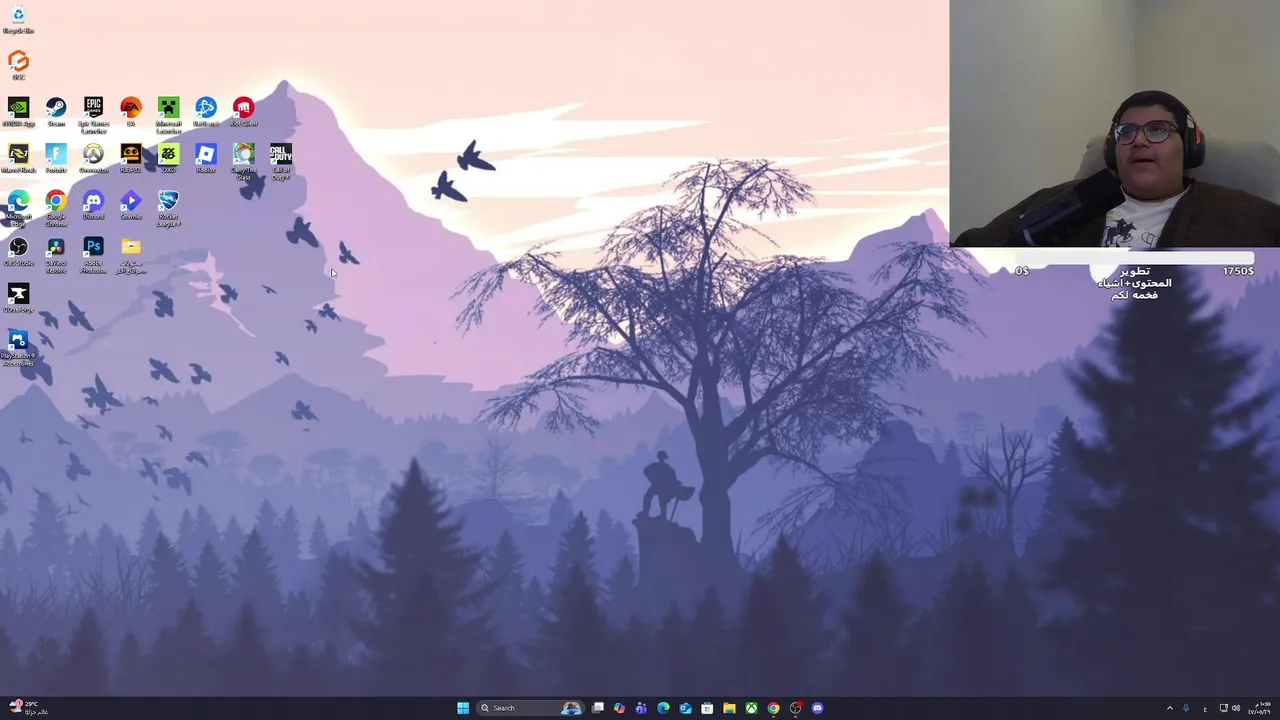Select the OBS Studio desktop shortcut
Viewport: 1280px width, 720px height.
tap(18, 251)
